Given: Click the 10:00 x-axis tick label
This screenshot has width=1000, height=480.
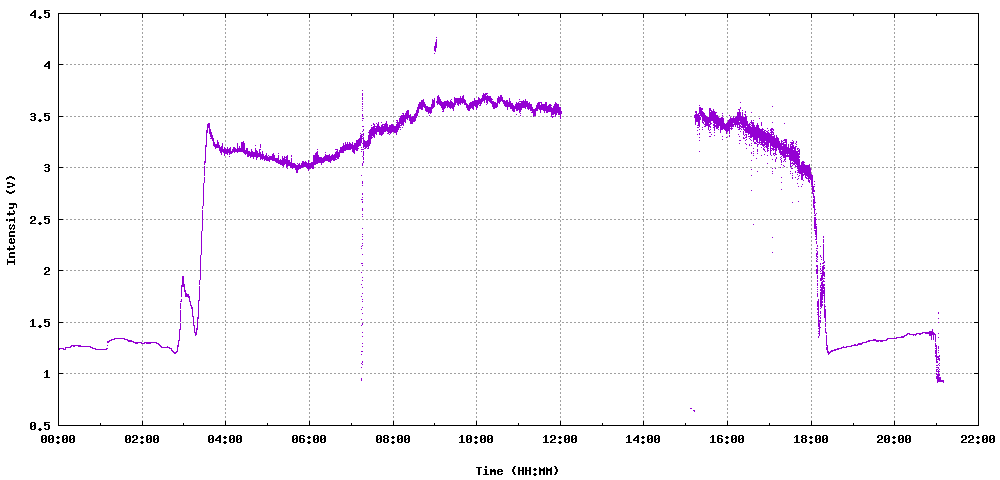Looking at the screenshot, I should click(x=476, y=439).
